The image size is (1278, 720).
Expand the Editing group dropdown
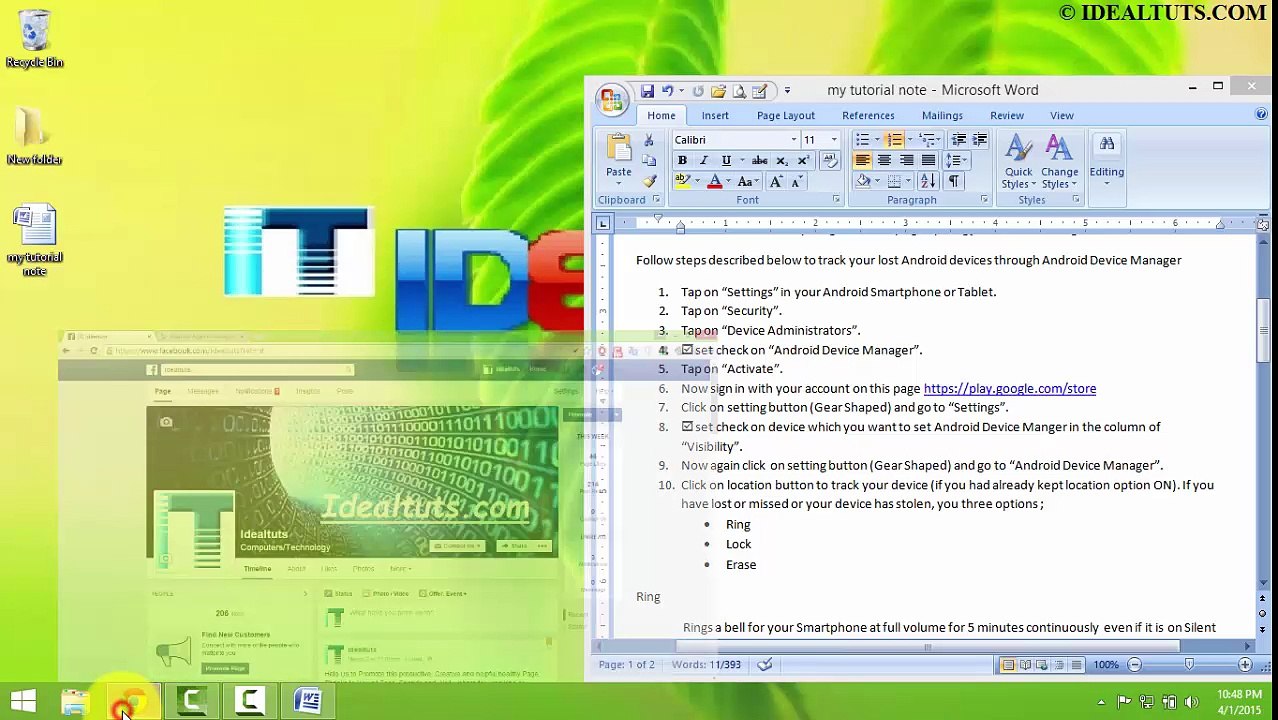pos(1106,162)
